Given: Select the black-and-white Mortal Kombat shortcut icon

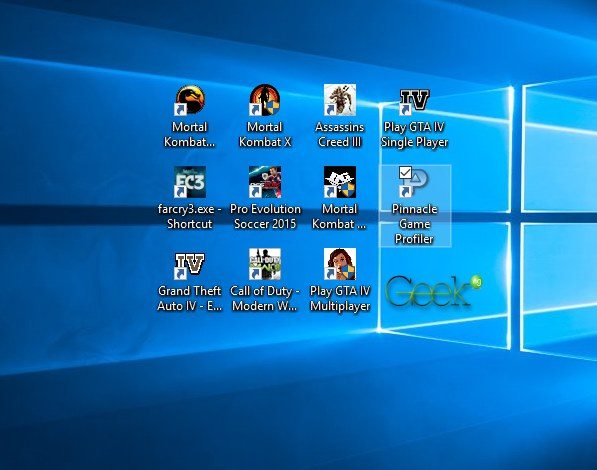Looking at the screenshot, I should point(340,182).
